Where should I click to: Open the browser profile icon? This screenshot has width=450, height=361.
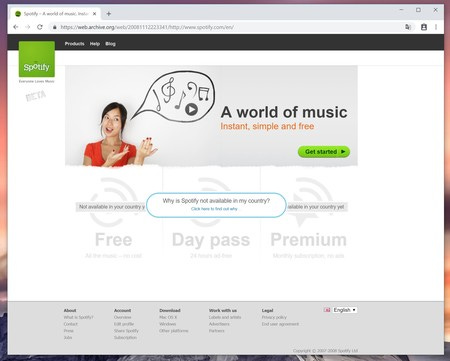[x=424, y=27]
